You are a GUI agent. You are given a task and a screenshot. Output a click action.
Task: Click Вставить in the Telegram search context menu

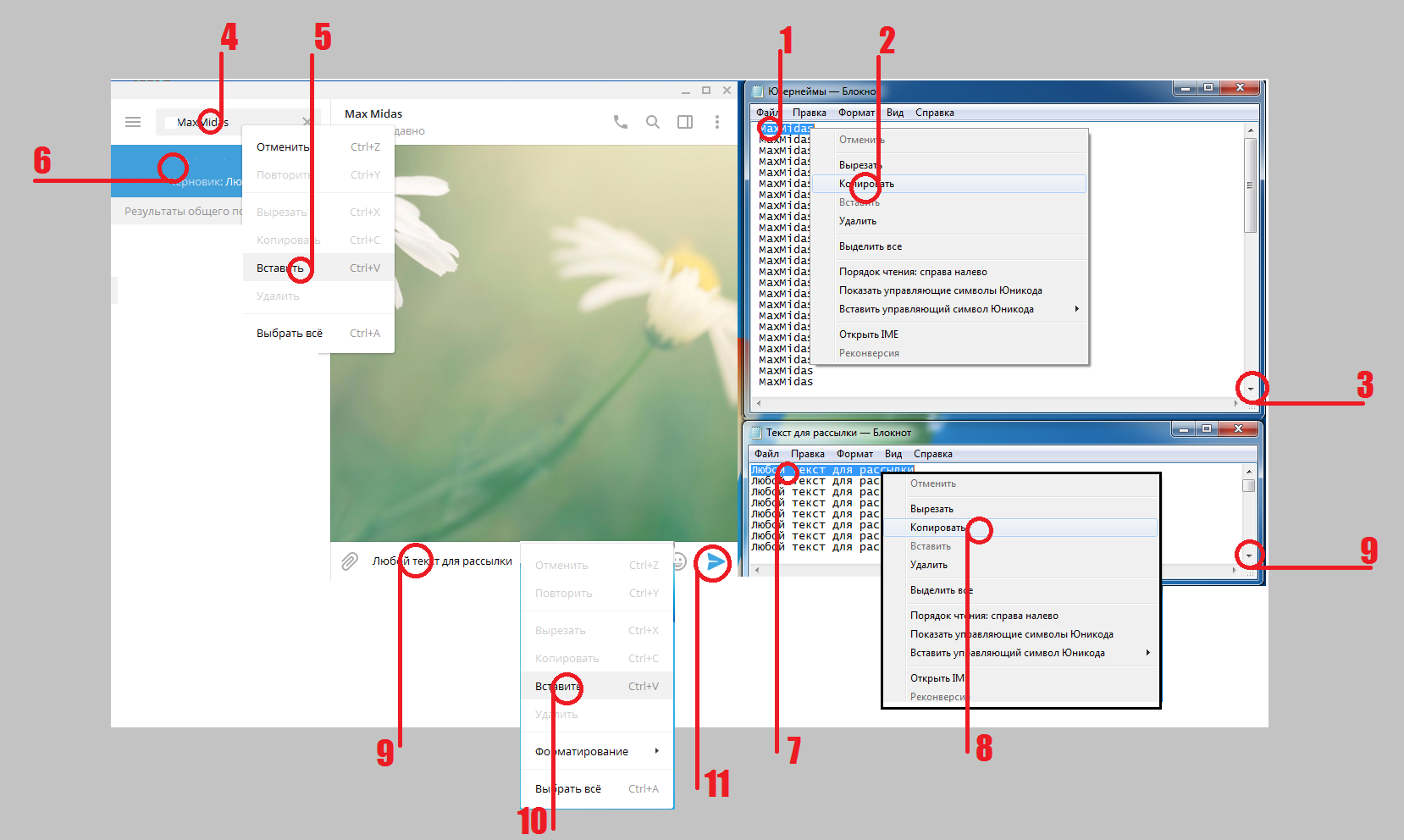(x=318, y=268)
